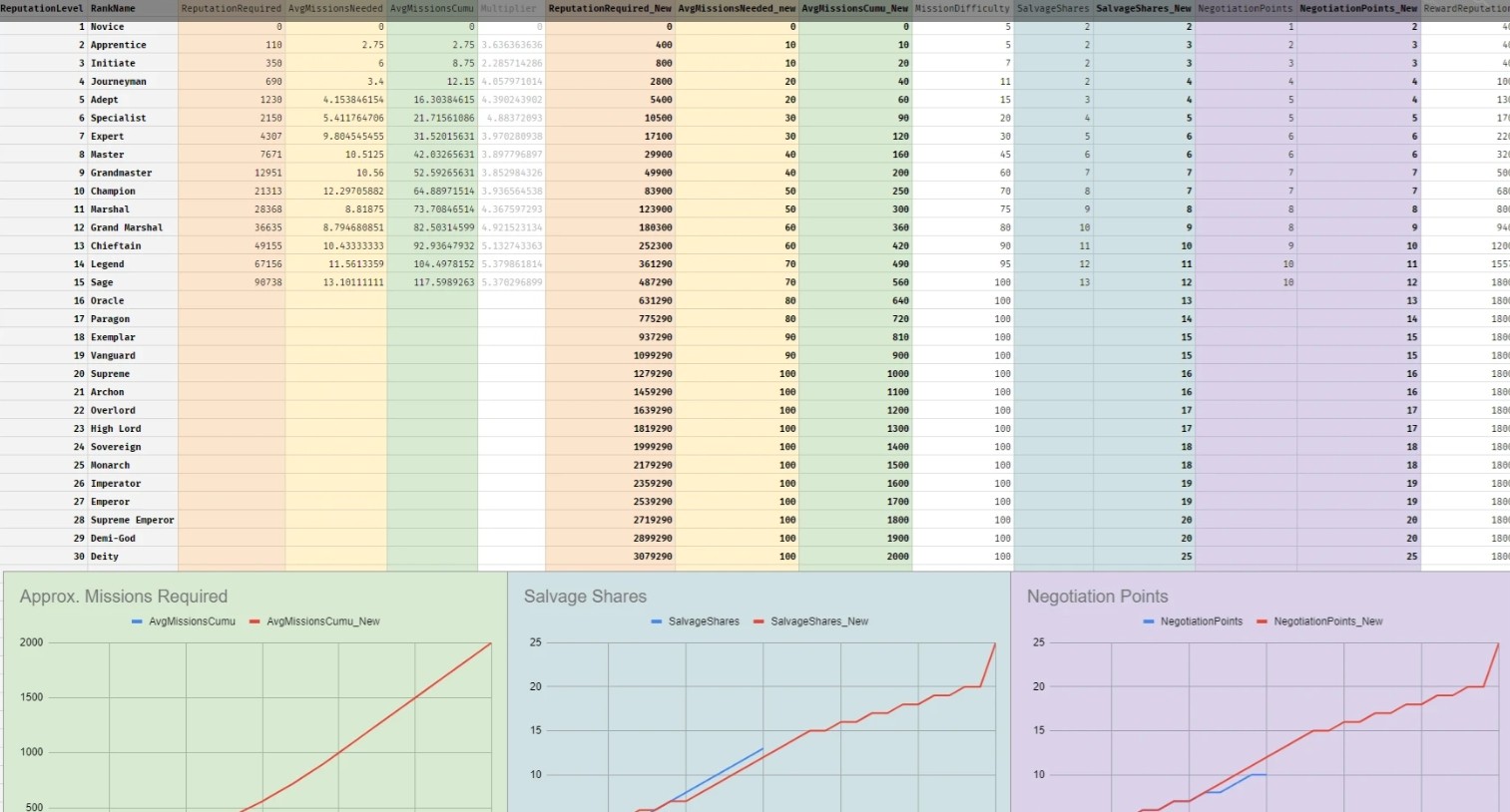Viewport: 1510px width, 812px height.
Task: Select the cell with value 1639290
Action: (610, 411)
